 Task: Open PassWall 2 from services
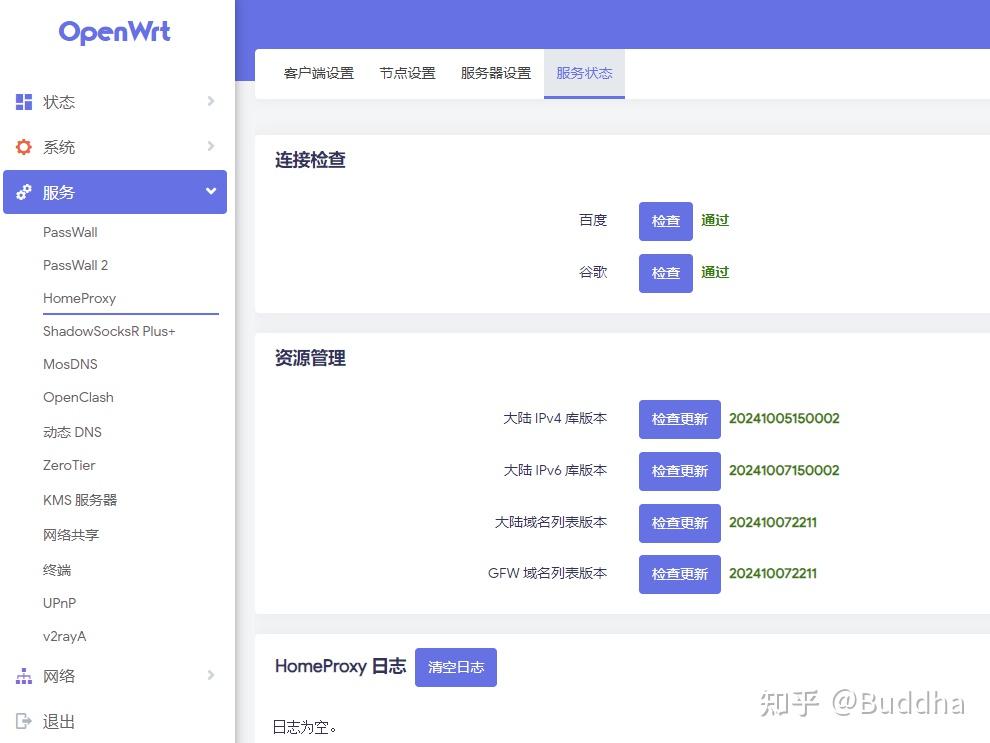(75, 265)
